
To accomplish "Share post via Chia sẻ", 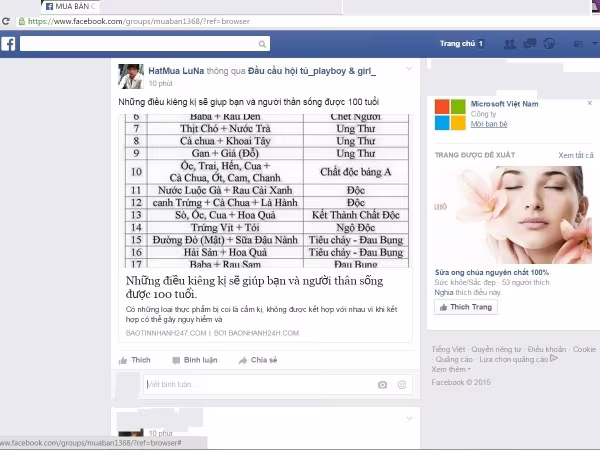I will point(258,360).
